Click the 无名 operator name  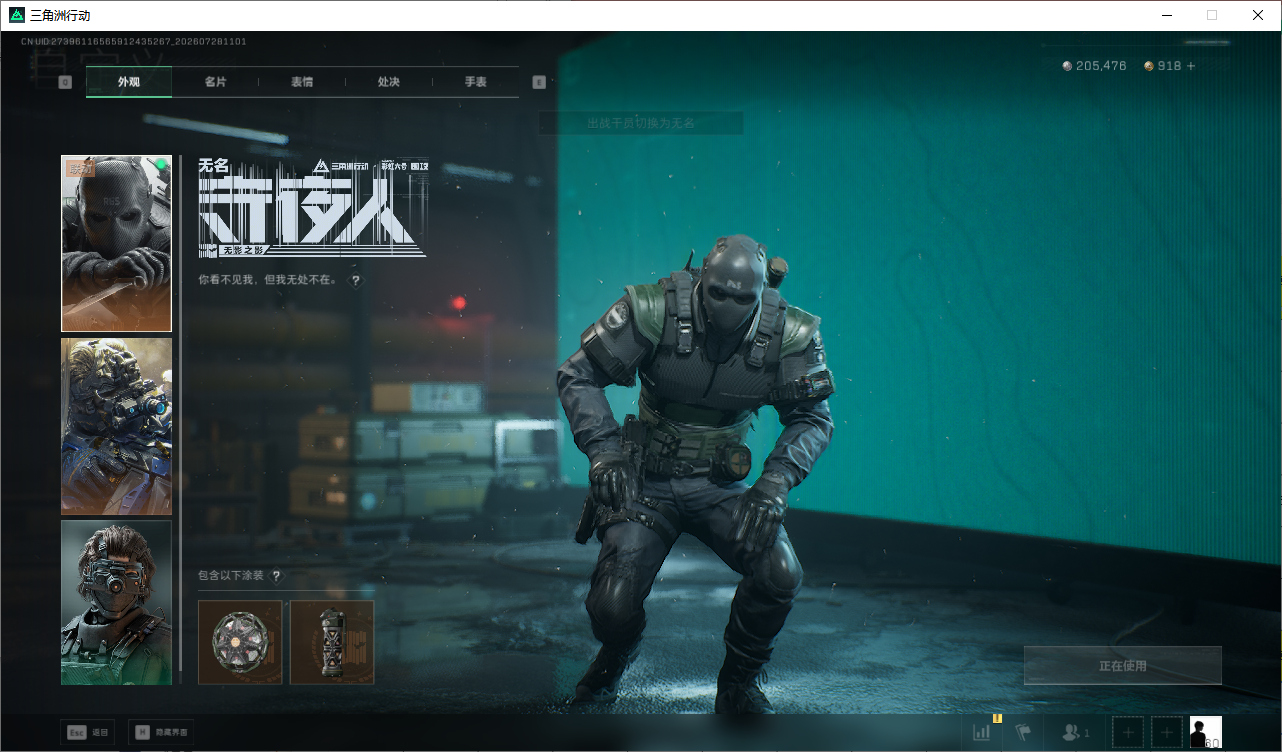pos(213,165)
